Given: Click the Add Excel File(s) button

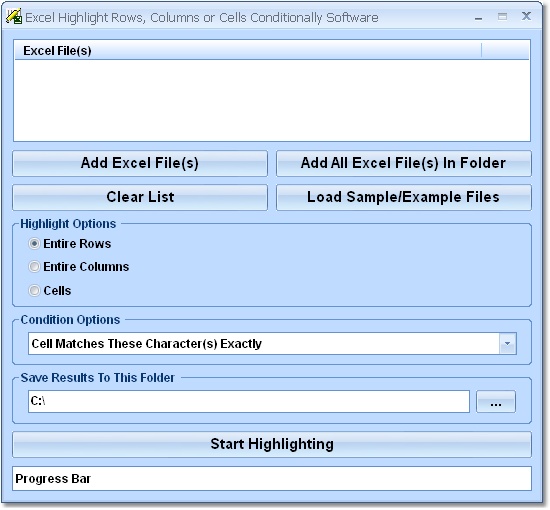Looking at the screenshot, I should pyautogui.click(x=140, y=163).
